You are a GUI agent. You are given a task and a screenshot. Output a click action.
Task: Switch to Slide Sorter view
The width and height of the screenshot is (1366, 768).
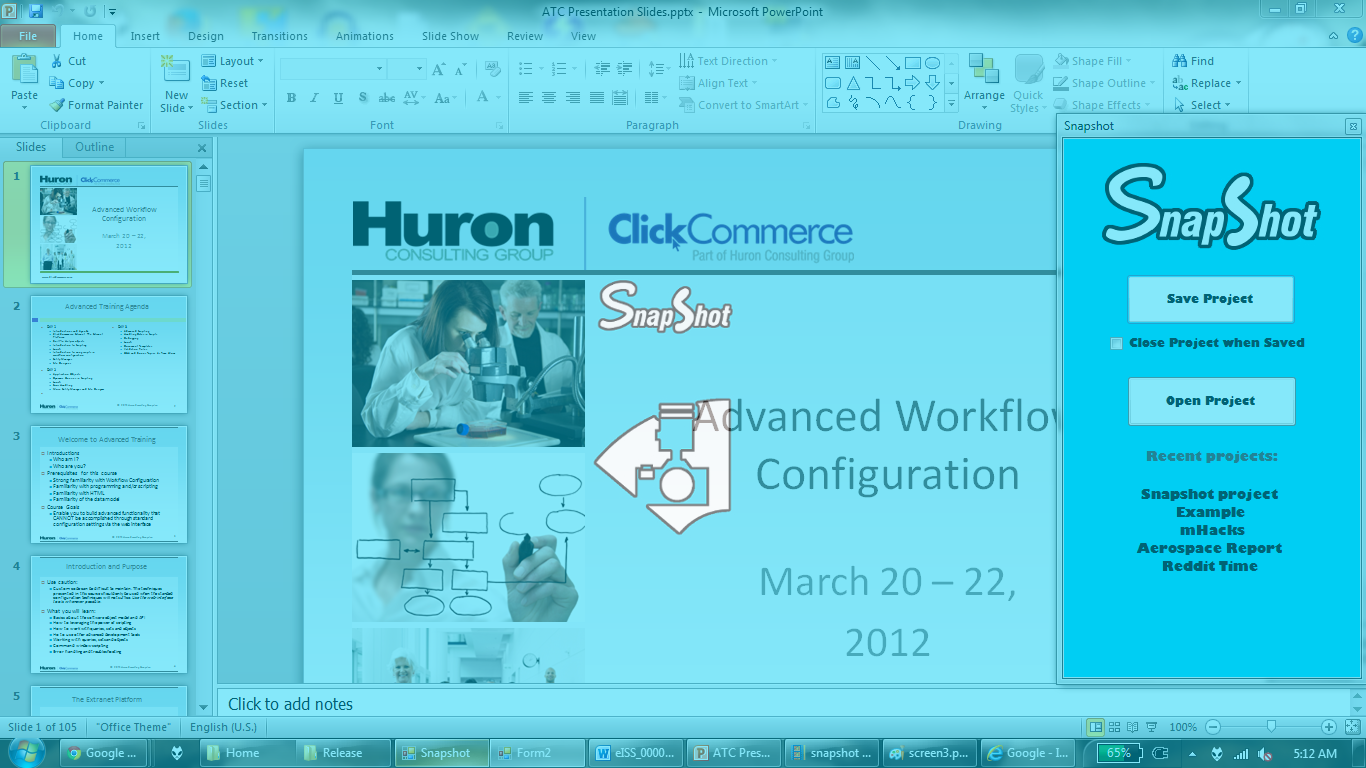pyautogui.click(x=1115, y=727)
